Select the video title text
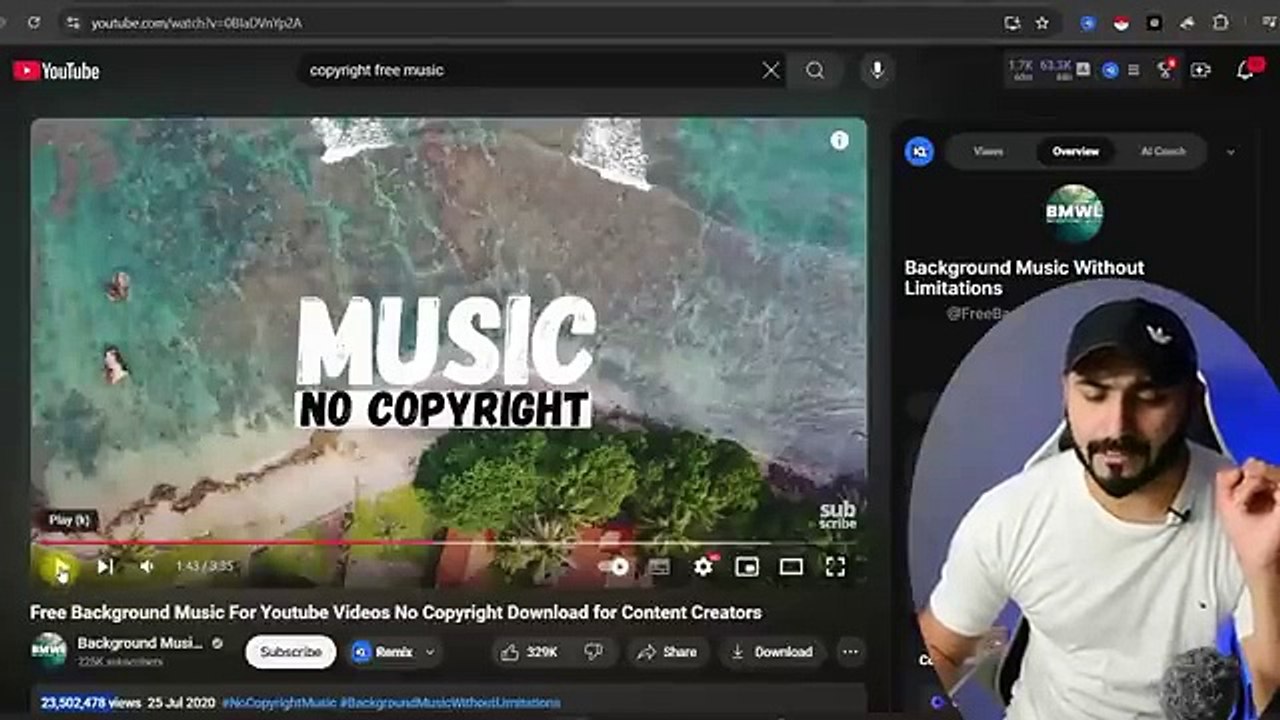Screen dimensions: 1280x720 click(396, 612)
